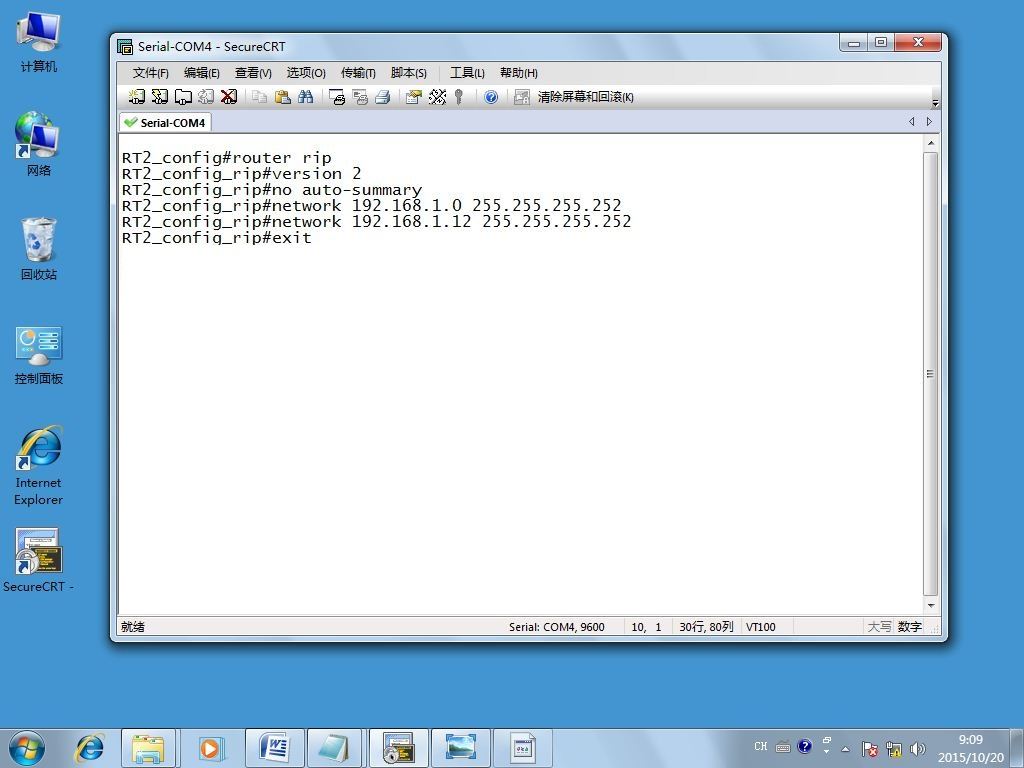The image size is (1024, 768).
Task: Click the 'no auto-summary' line
Action: [x=272, y=190]
